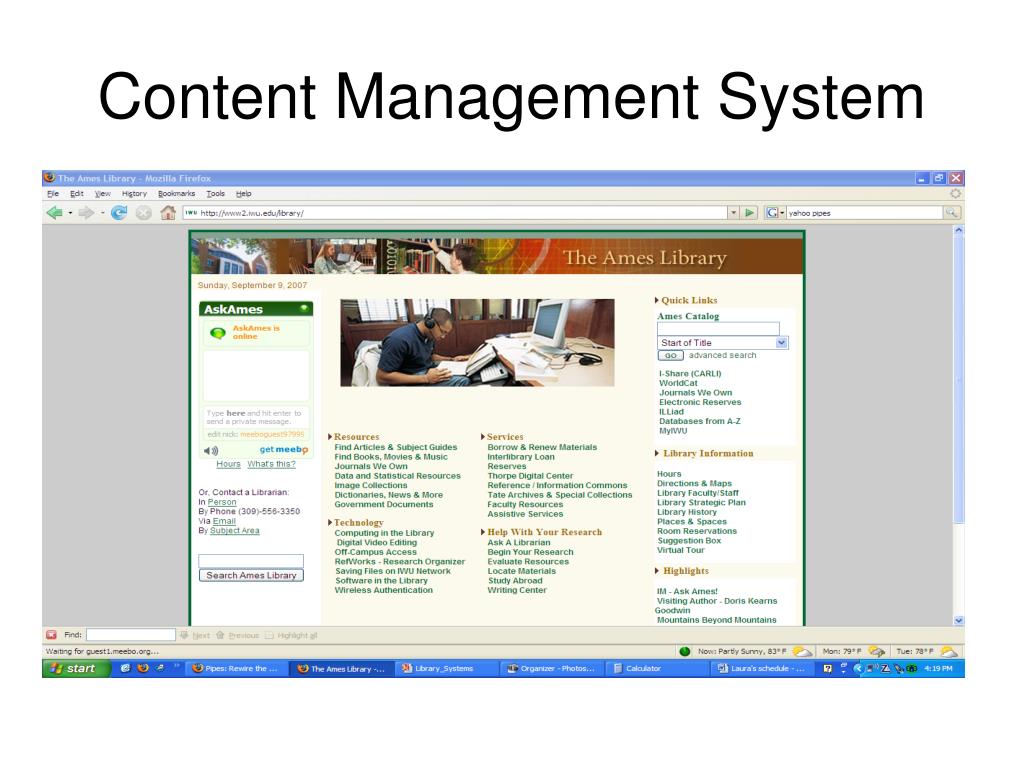Open the Help menu
This screenshot has height=768, width=1024.
[244, 194]
